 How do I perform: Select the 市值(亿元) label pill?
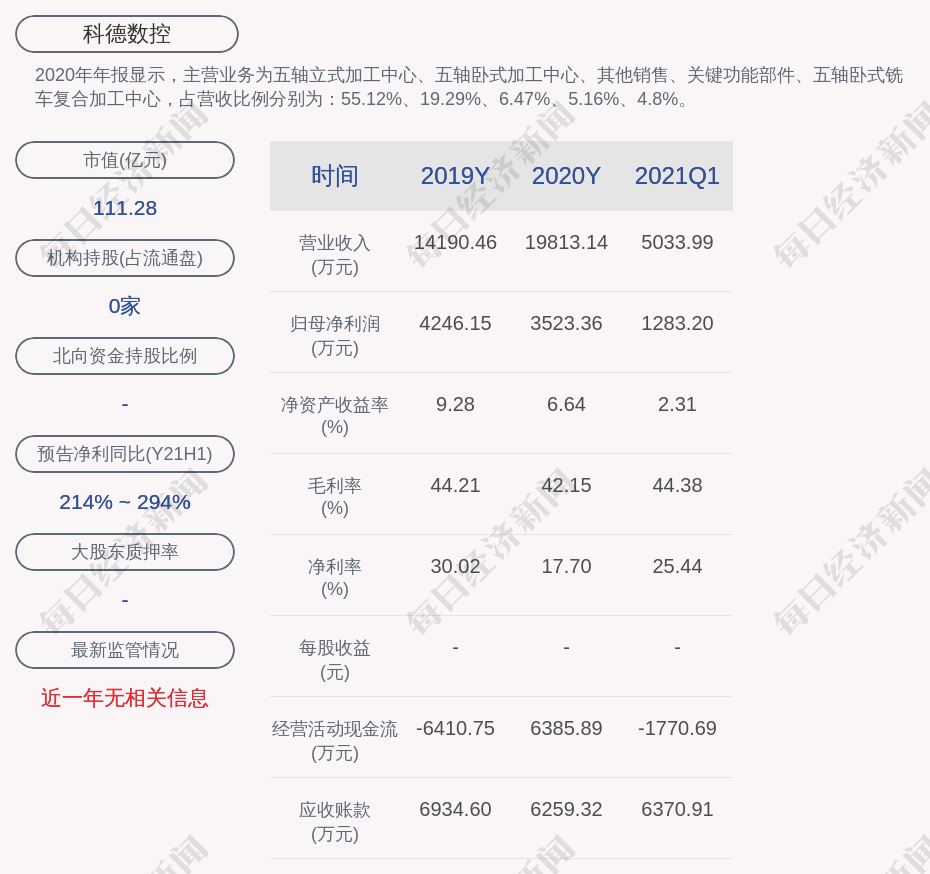point(125,160)
